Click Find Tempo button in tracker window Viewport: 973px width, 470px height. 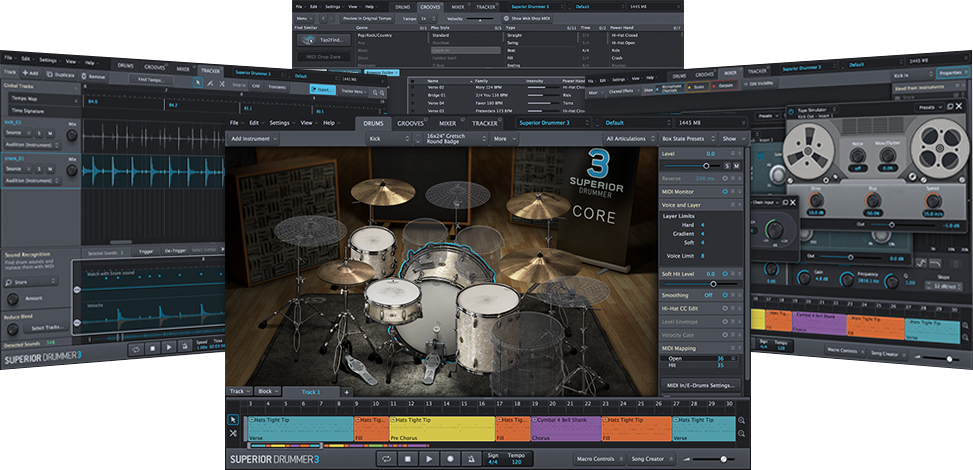click(151, 79)
